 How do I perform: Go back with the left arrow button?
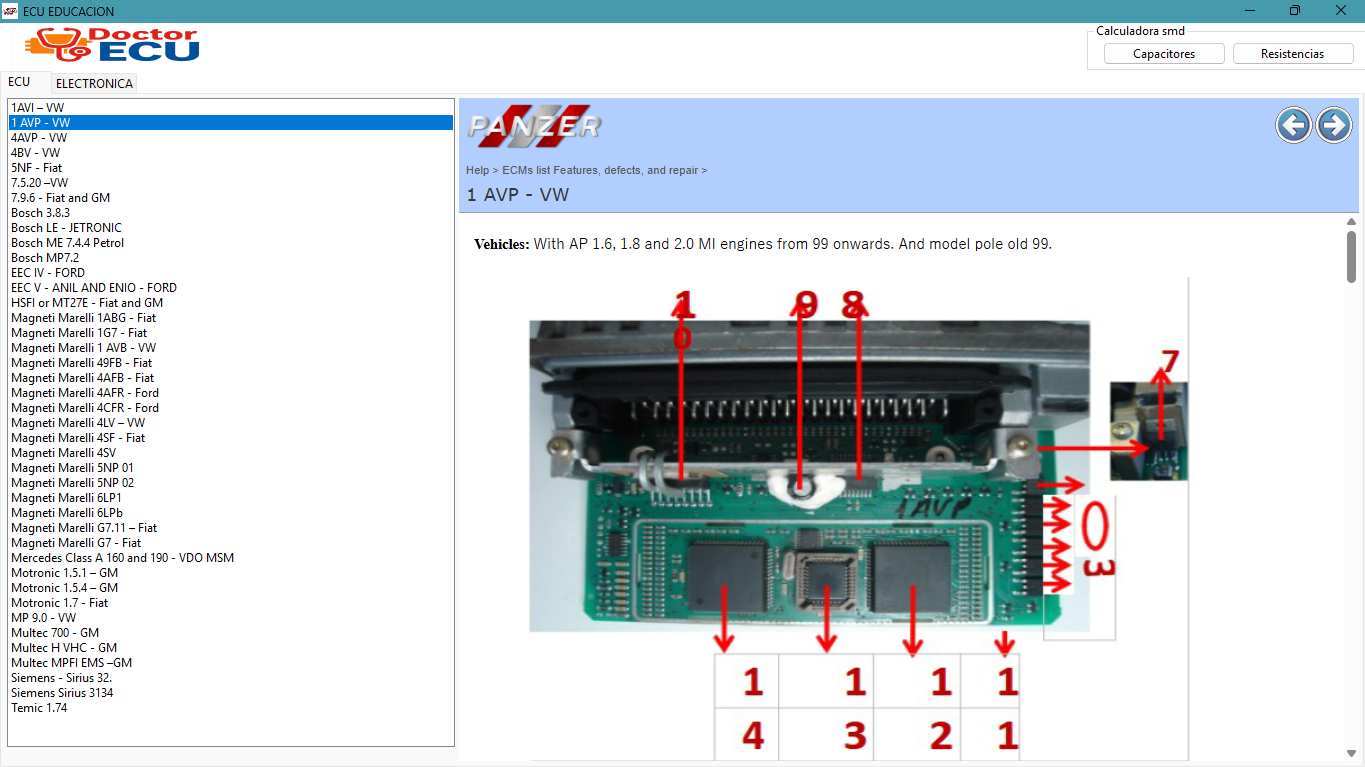coord(1294,125)
